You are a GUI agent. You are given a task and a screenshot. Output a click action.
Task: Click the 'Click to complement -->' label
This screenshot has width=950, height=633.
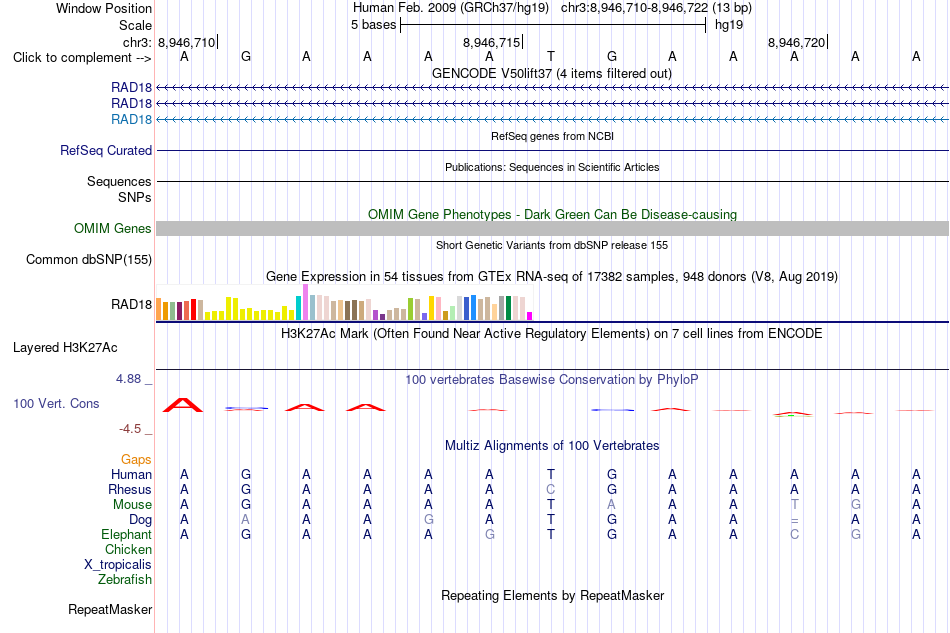coord(82,58)
